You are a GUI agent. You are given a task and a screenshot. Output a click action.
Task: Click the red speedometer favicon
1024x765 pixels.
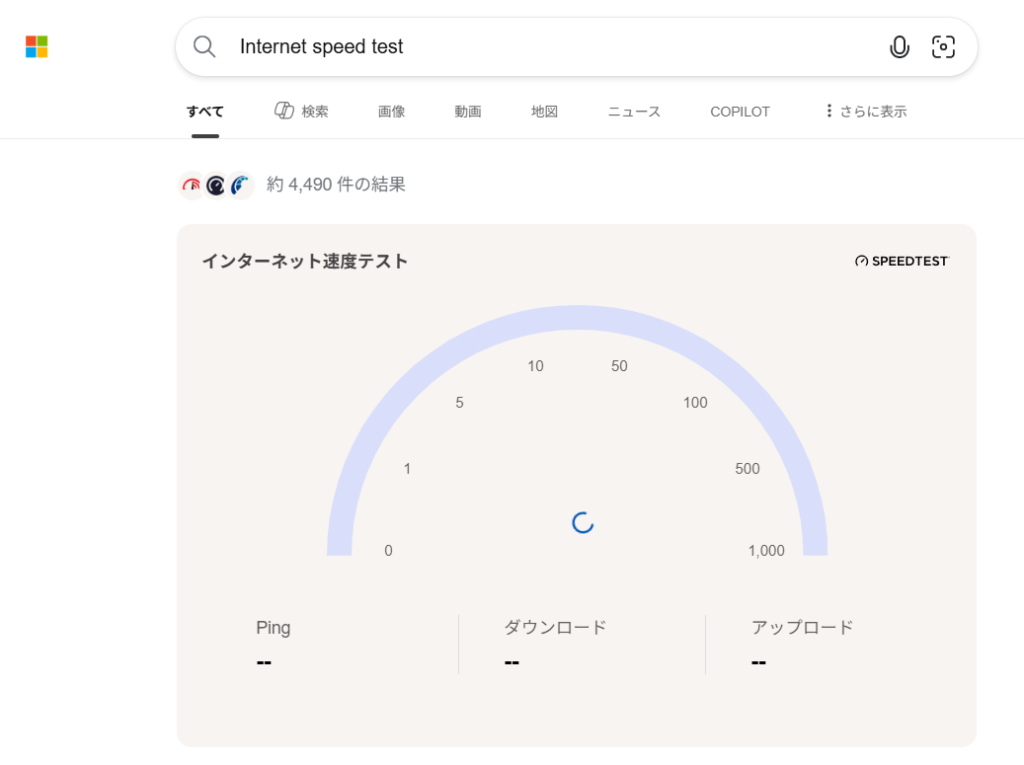[x=192, y=185]
